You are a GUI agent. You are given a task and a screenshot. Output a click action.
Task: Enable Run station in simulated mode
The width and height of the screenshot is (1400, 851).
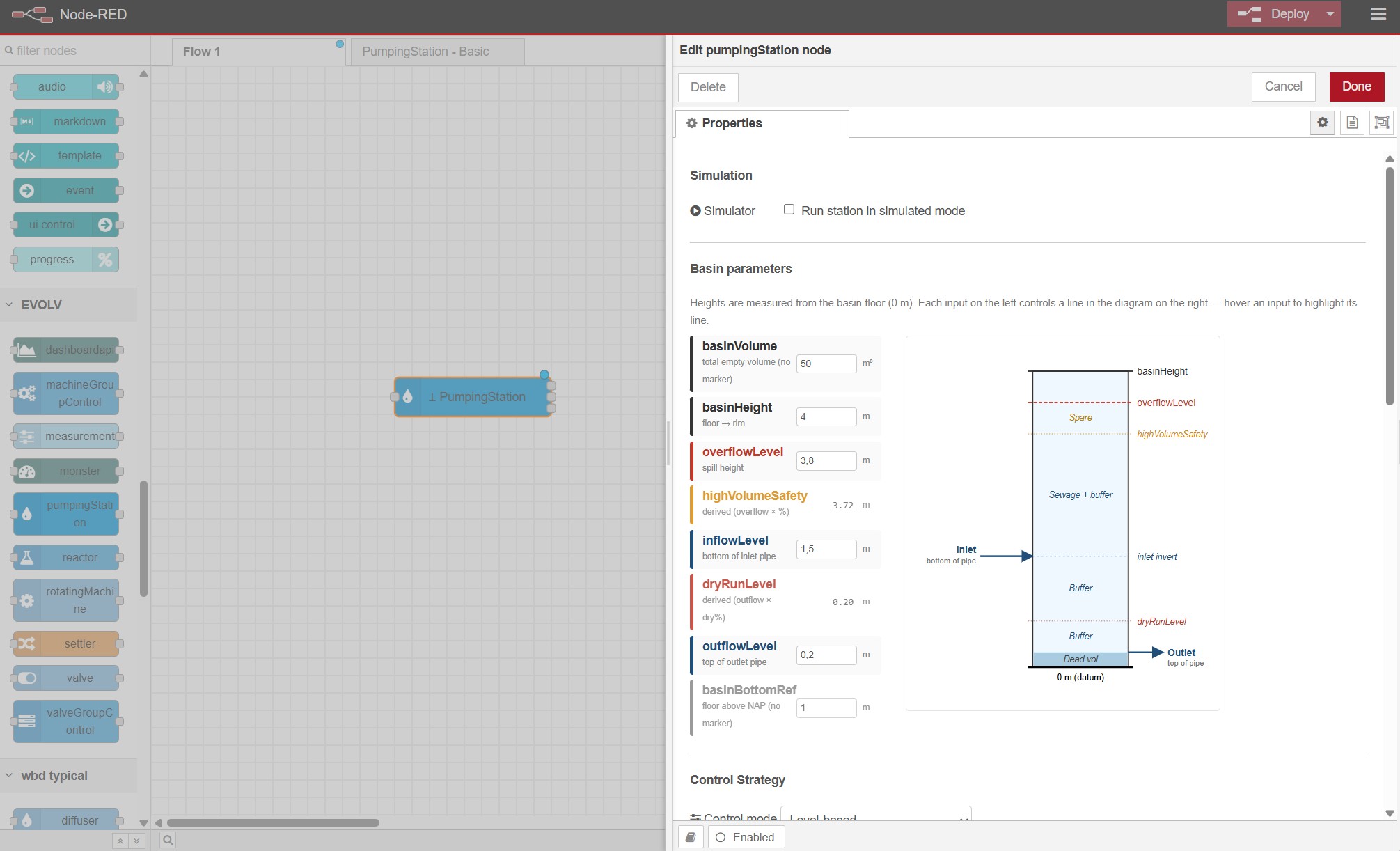(789, 210)
